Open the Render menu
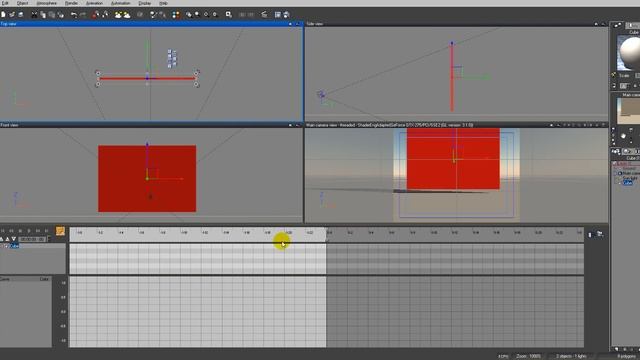Screen dimensions: 640x360 71,3
